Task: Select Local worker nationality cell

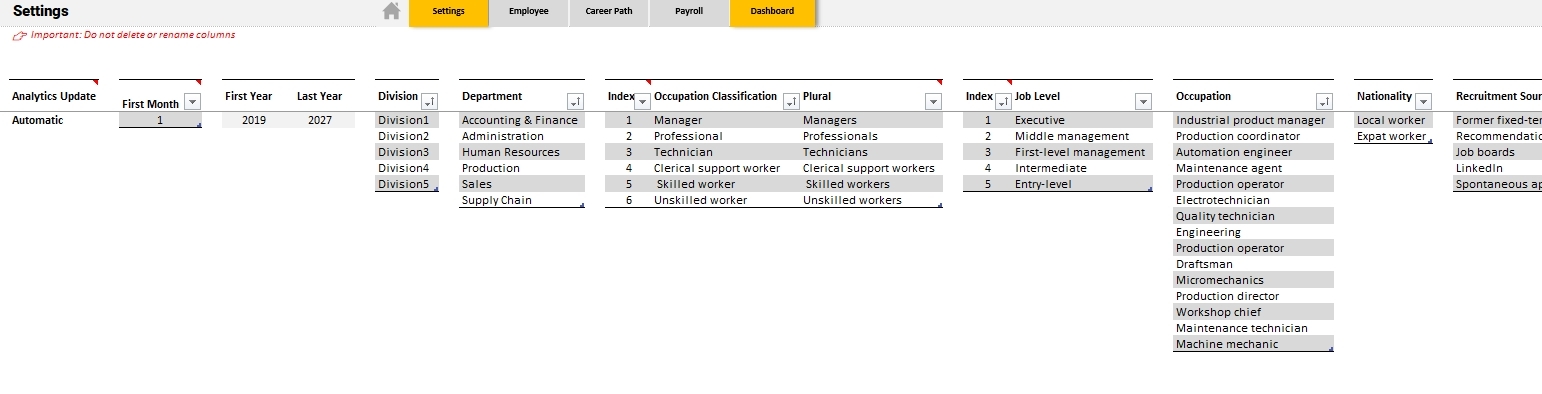Action: pos(1393,120)
